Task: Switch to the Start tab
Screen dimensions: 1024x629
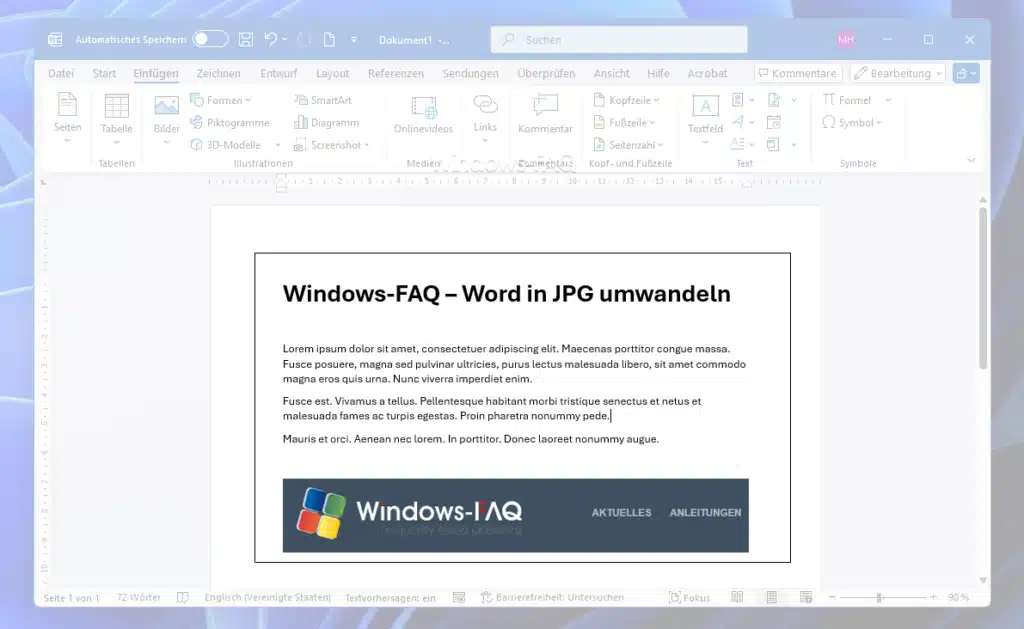Action: (104, 73)
